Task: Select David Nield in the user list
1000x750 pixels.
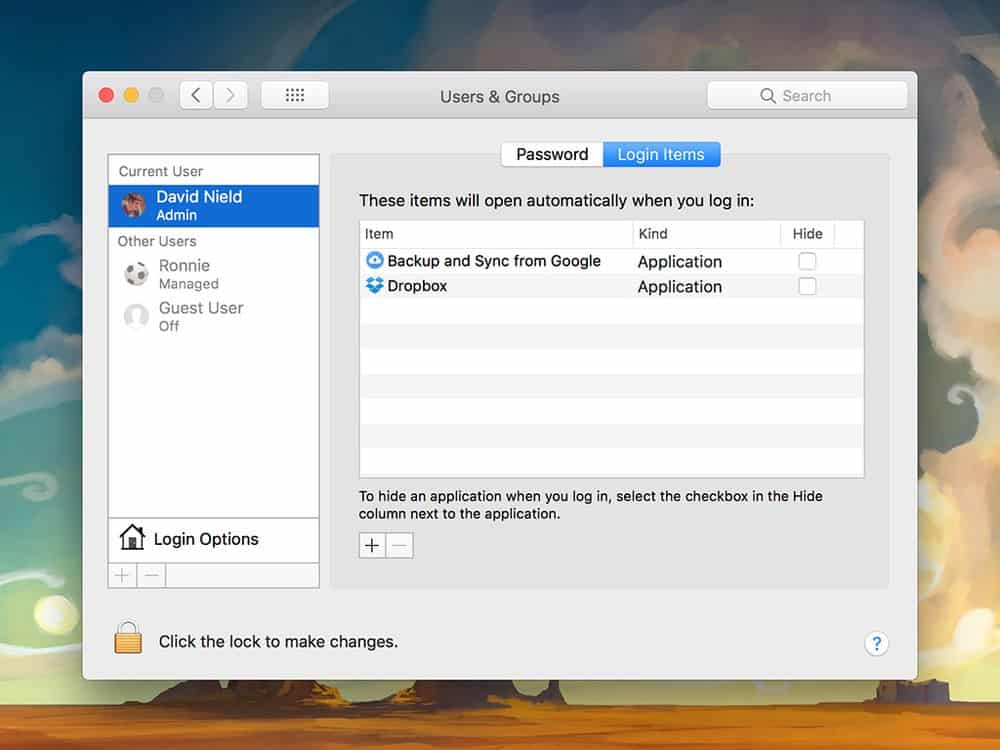Action: click(x=213, y=205)
